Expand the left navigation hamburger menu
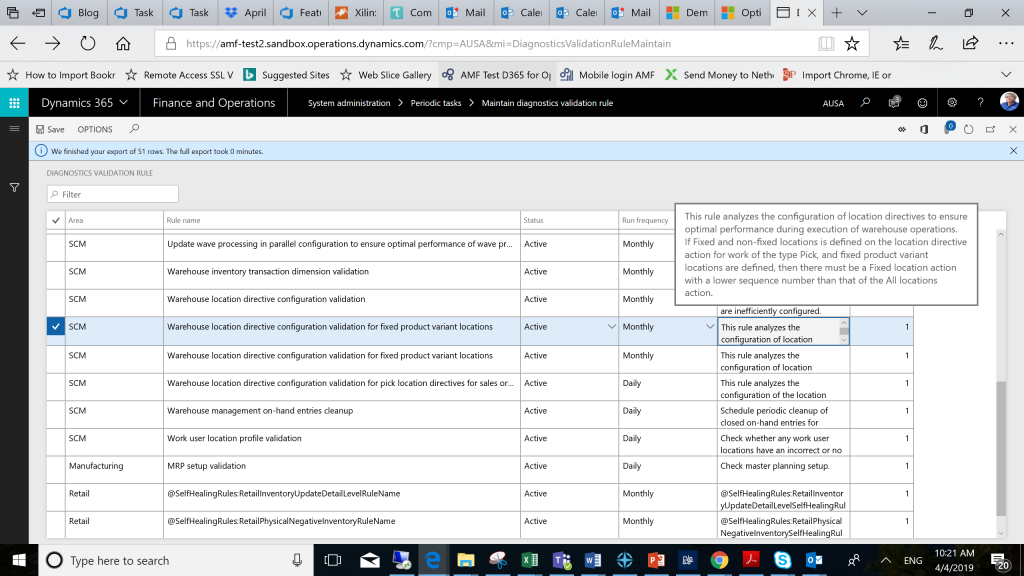 click(14, 129)
